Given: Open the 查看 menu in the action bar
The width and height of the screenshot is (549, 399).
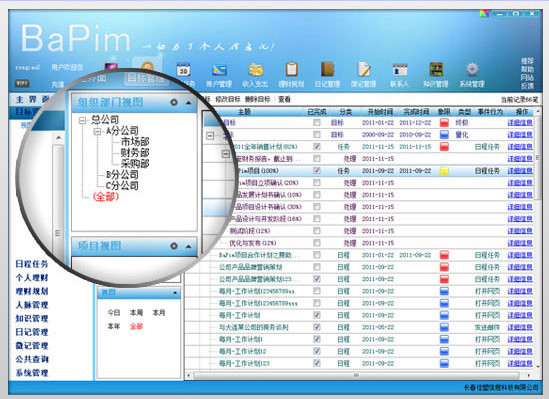Looking at the screenshot, I should coord(284,99).
